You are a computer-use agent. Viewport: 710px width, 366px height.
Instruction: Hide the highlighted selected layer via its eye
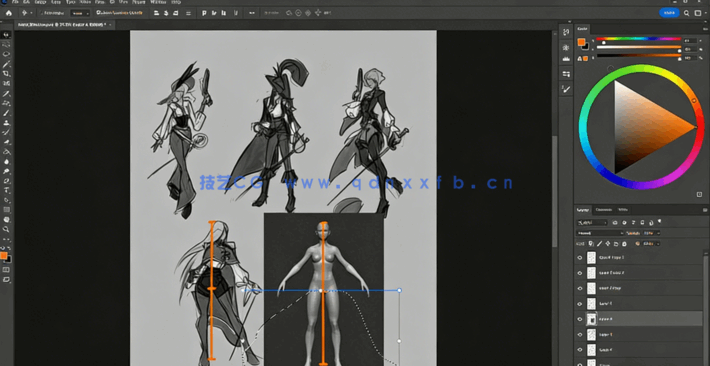click(580, 319)
